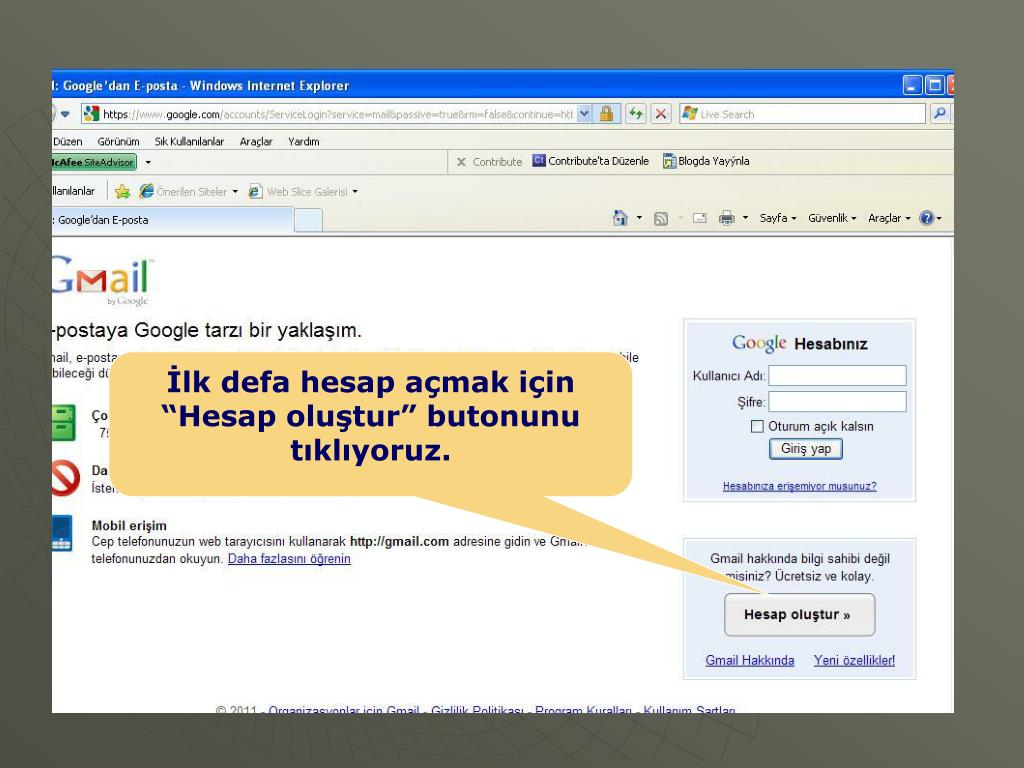The image size is (1024, 768).
Task: Click the URL address bar field
Action: click(337, 114)
